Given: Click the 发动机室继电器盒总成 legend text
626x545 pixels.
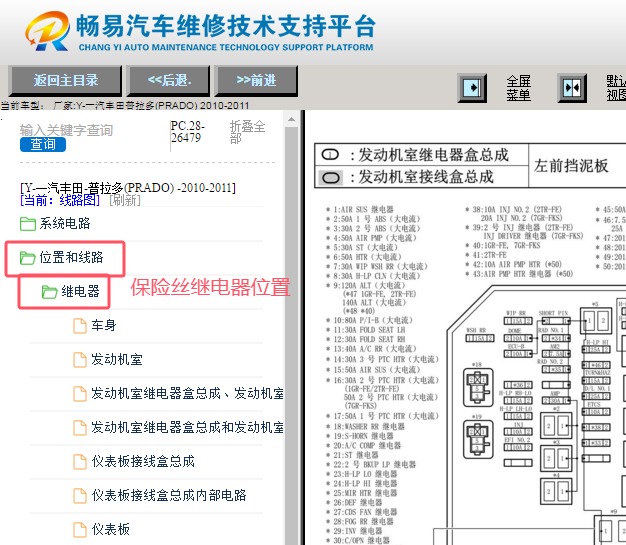Looking at the screenshot, I should click(x=433, y=155).
